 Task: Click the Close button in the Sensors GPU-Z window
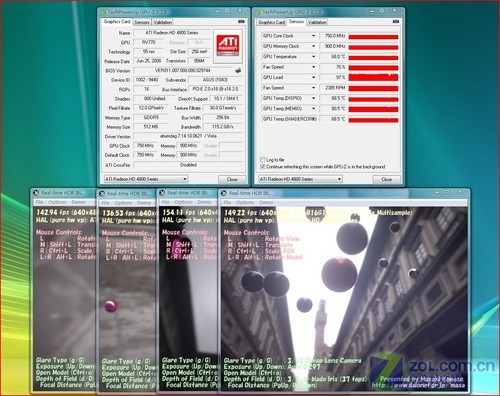[x=386, y=179]
